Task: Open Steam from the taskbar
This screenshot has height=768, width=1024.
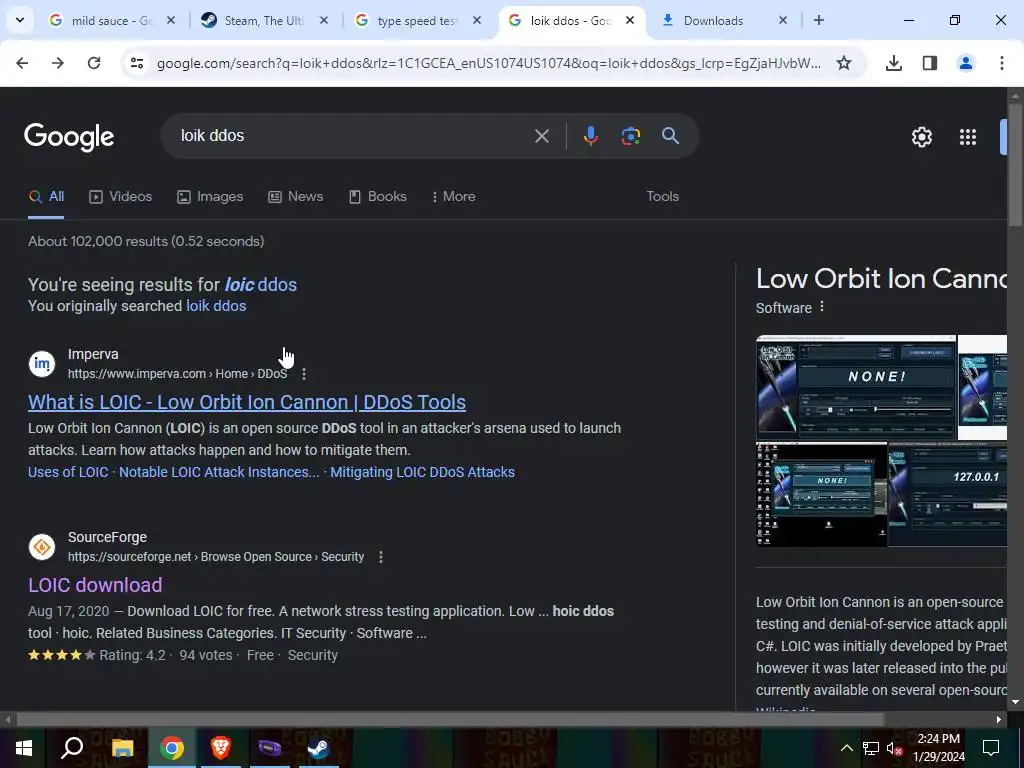Action: point(318,748)
